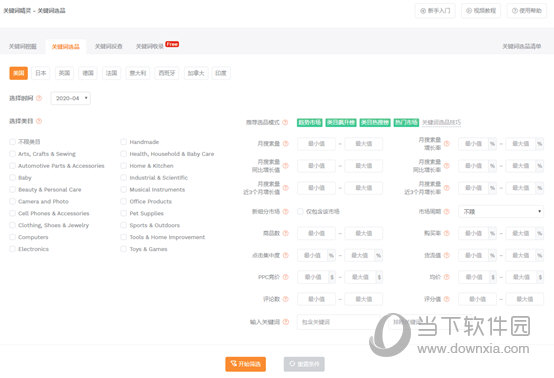Click help icon next to 评分值

tap(447, 299)
